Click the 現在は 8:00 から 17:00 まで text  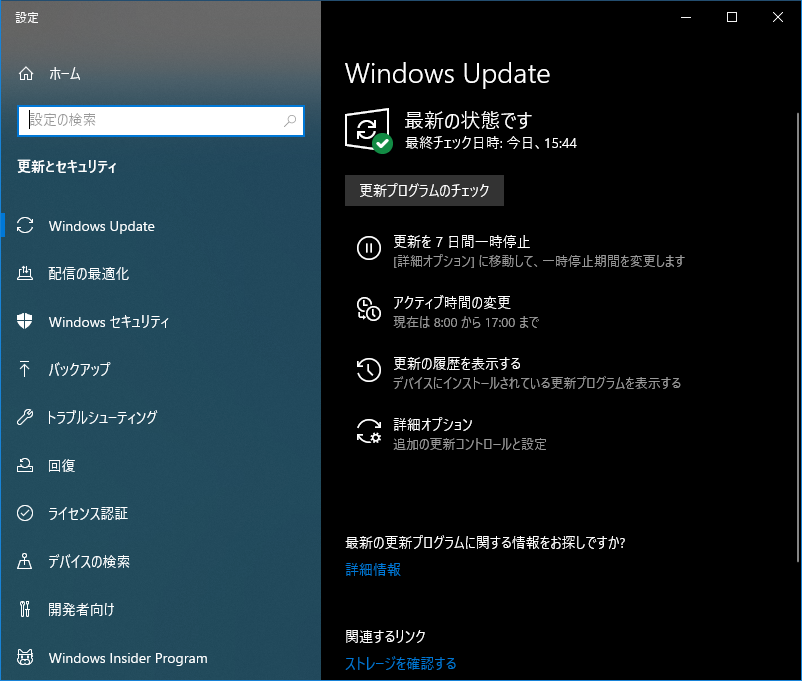(465, 322)
